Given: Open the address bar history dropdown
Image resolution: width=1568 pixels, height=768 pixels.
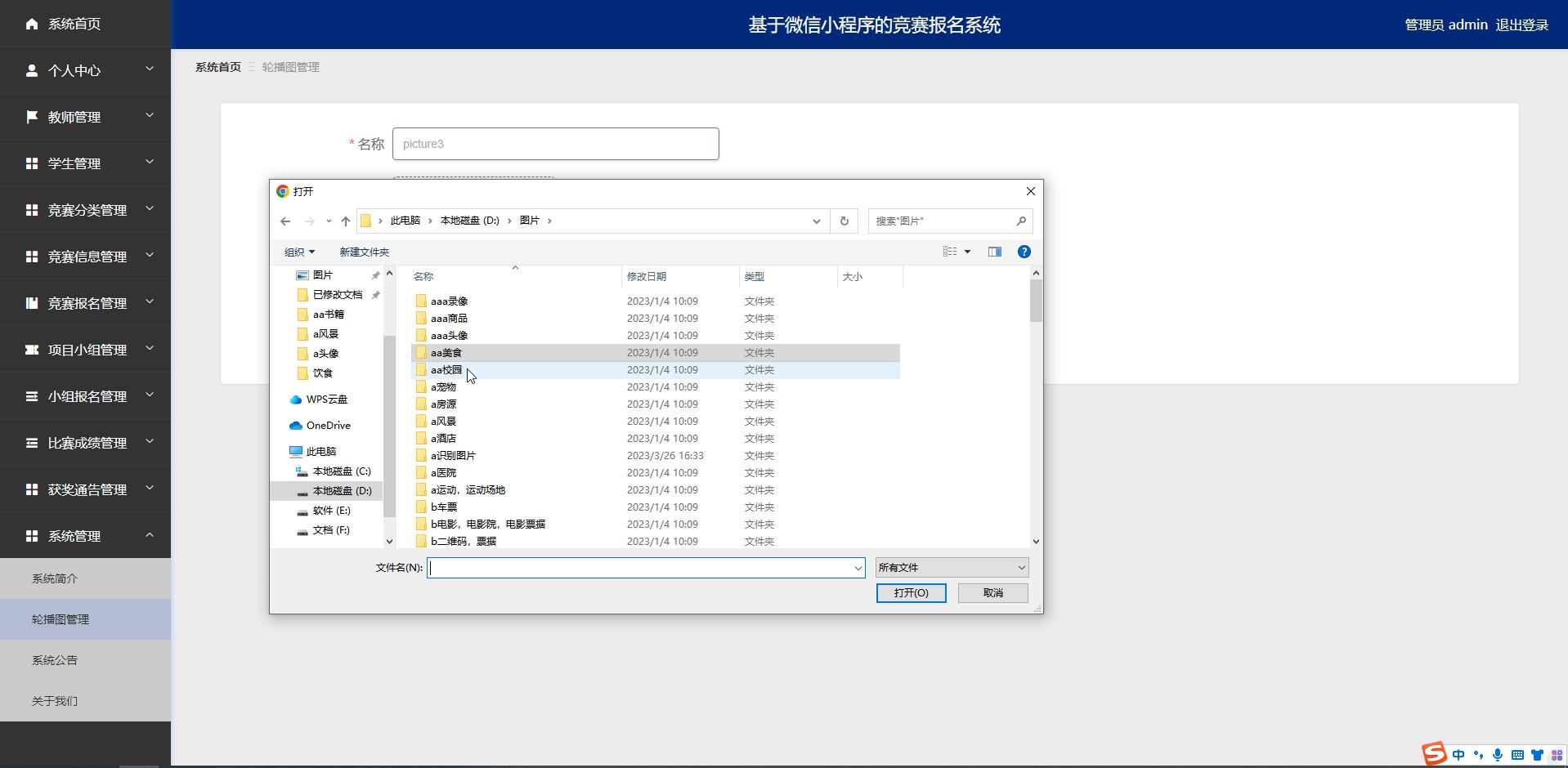Looking at the screenshot, I should (x=816, y=221).
